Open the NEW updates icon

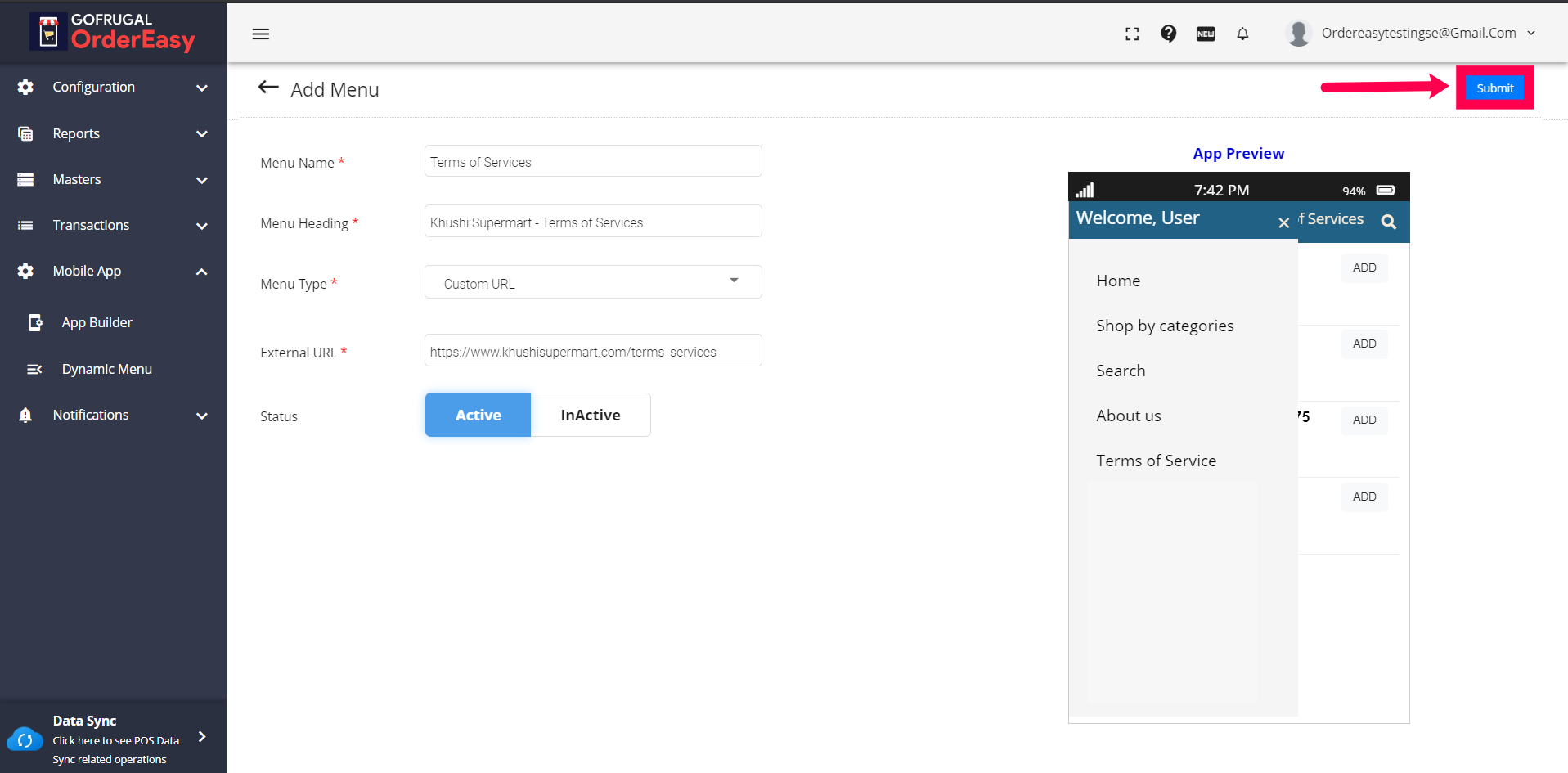click(x=1206, y=34)
